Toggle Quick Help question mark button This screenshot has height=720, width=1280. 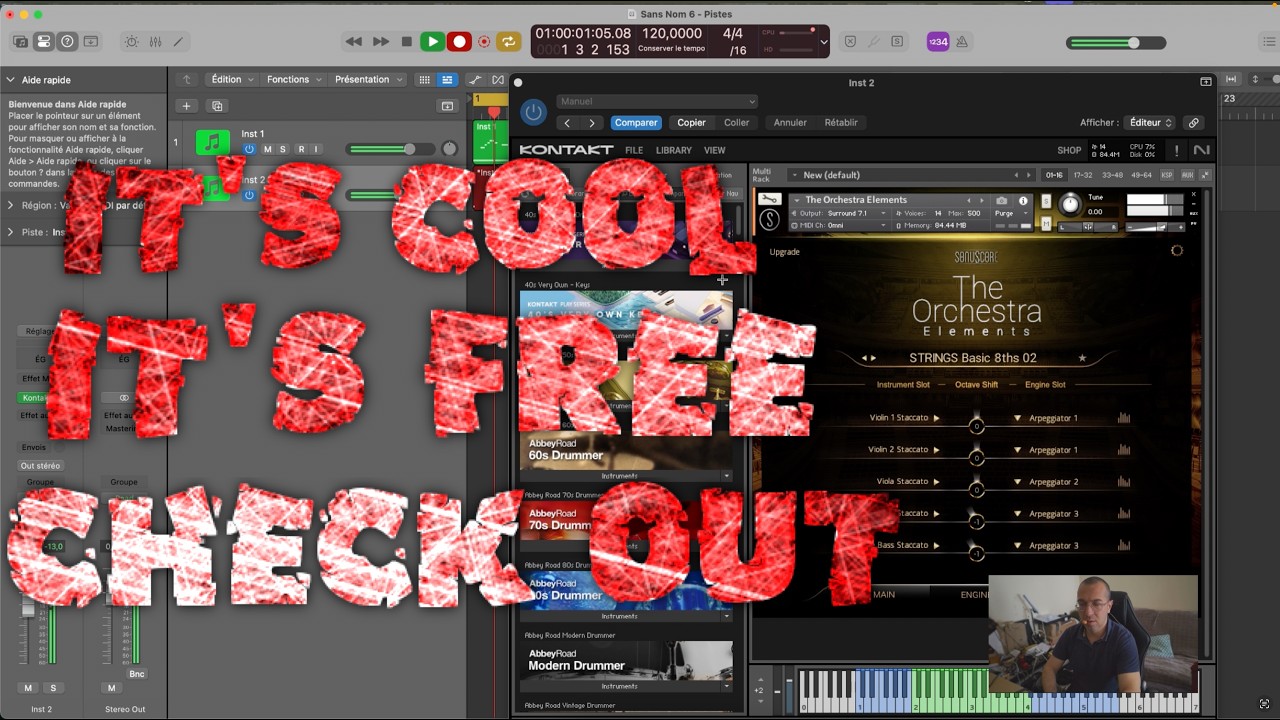[x=67, y=42]
